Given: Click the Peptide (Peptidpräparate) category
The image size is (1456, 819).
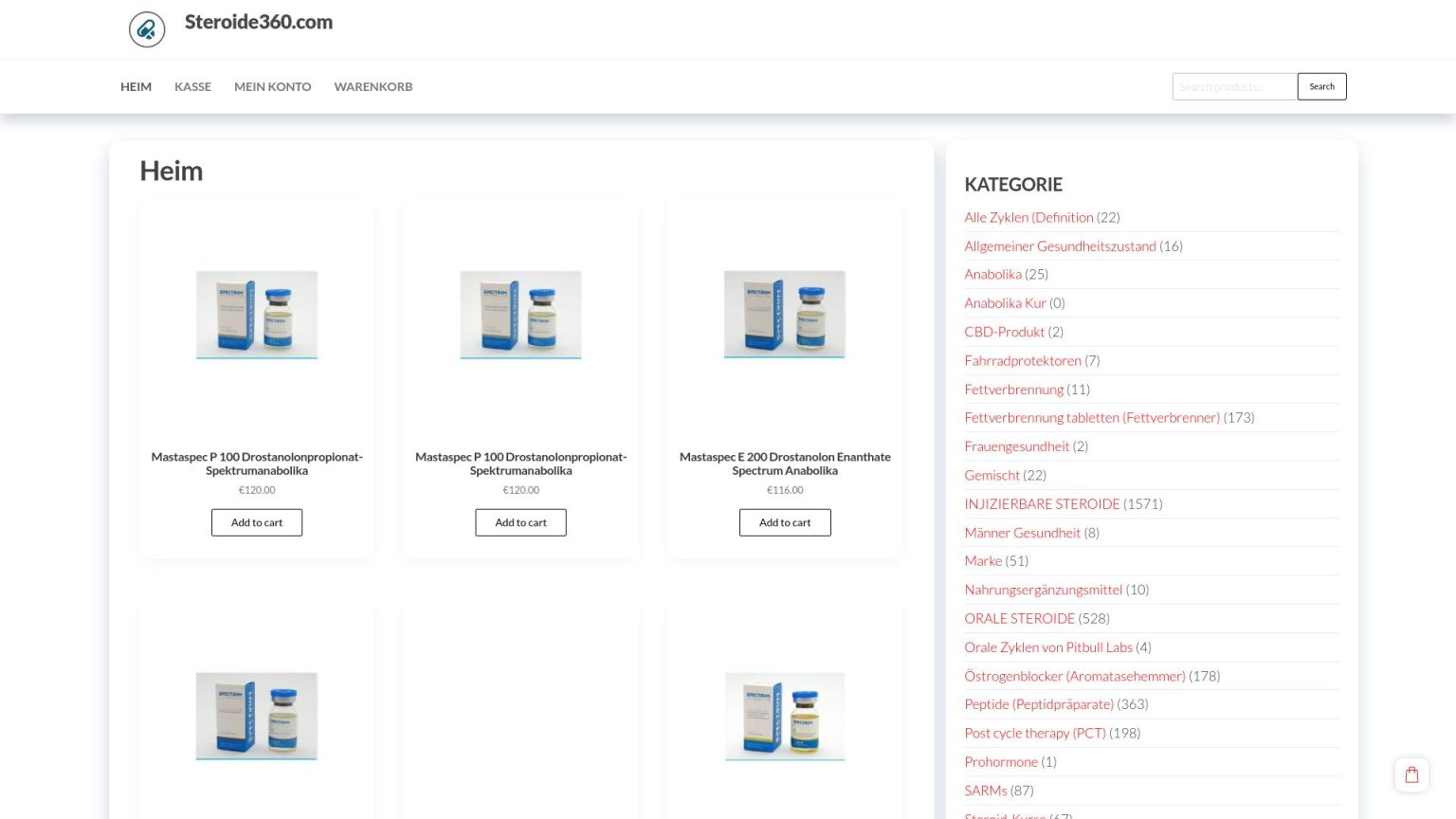Looking at the screenshot, I should 1038,704.
